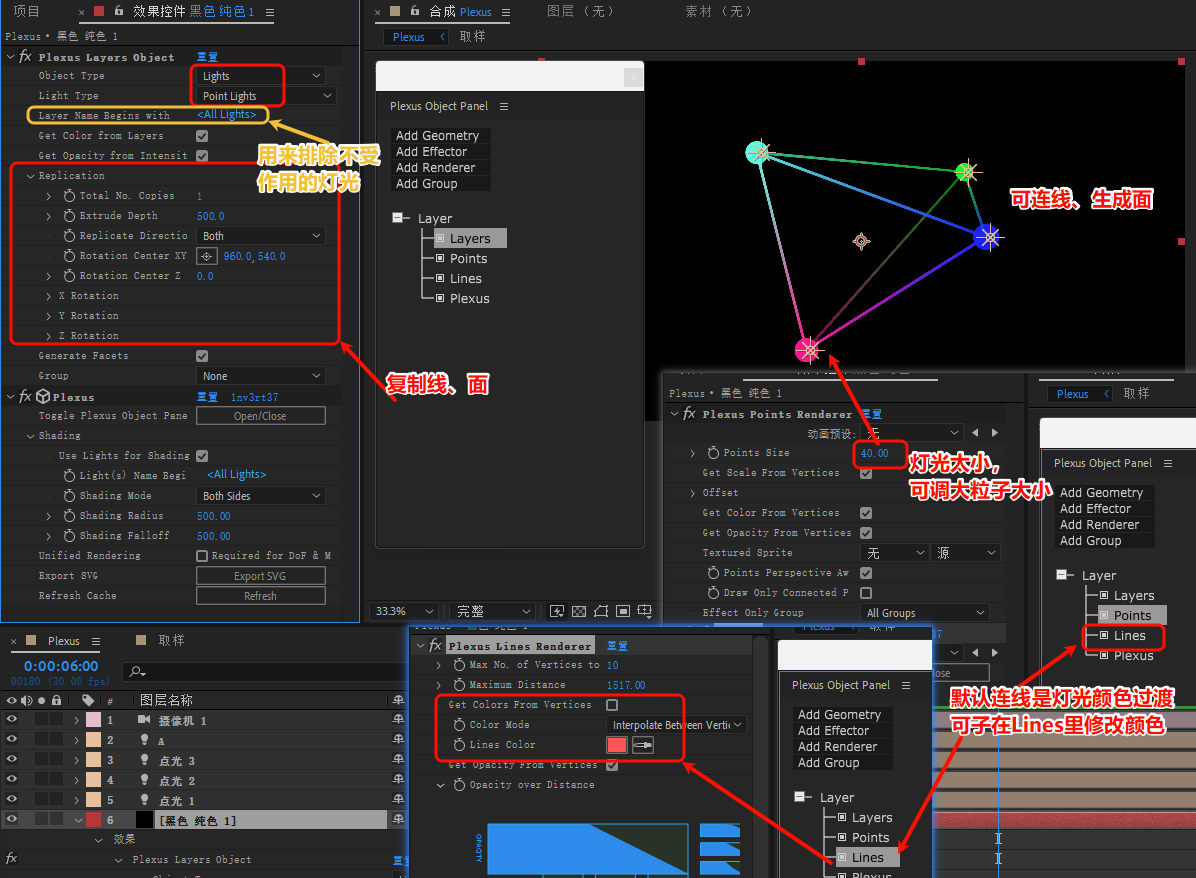Open viewer zoom 33.3% dropdown

click(404, 611)
